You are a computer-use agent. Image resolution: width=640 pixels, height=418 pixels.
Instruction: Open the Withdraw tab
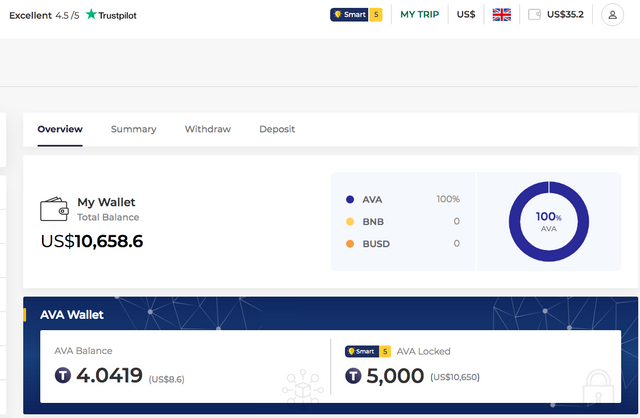[x=207, y=129]
